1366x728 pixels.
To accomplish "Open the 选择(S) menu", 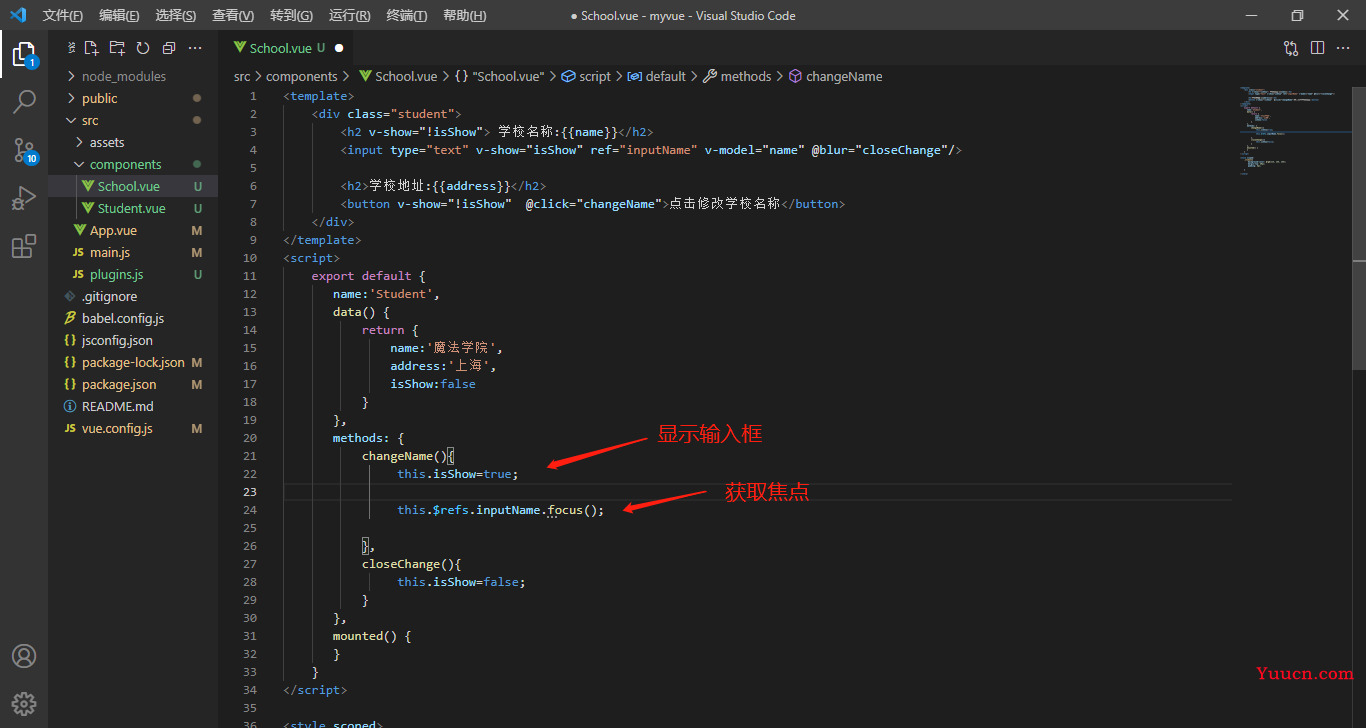I will coord(176,15).
